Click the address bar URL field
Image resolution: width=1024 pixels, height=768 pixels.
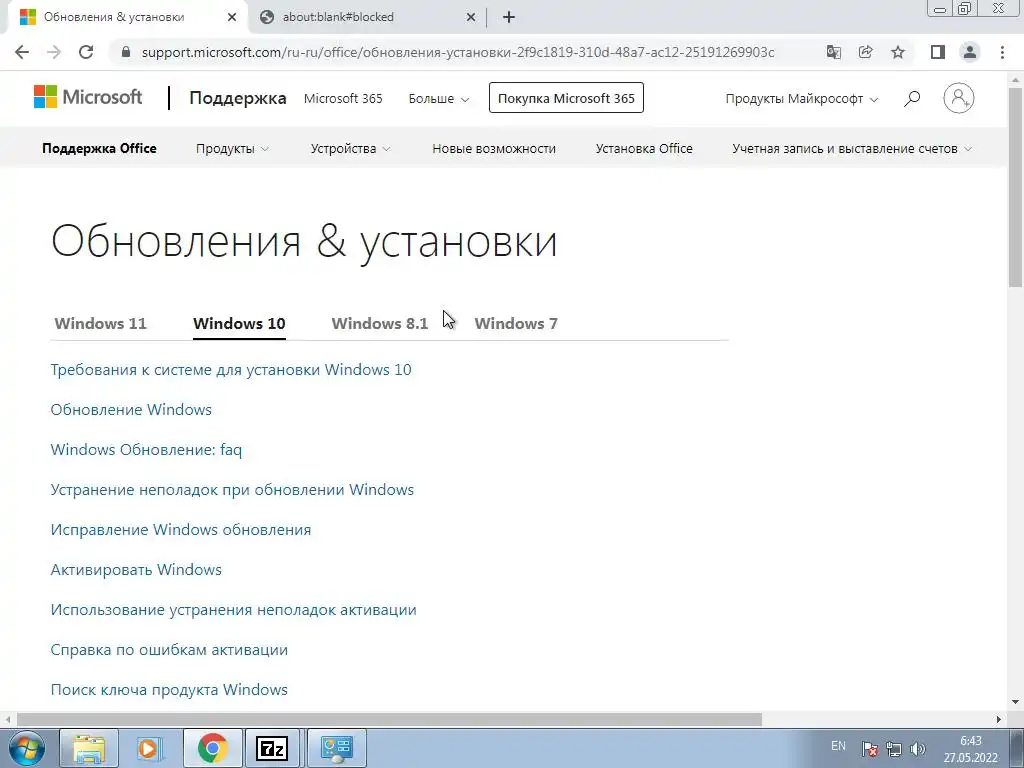click(x=458, y=52)
